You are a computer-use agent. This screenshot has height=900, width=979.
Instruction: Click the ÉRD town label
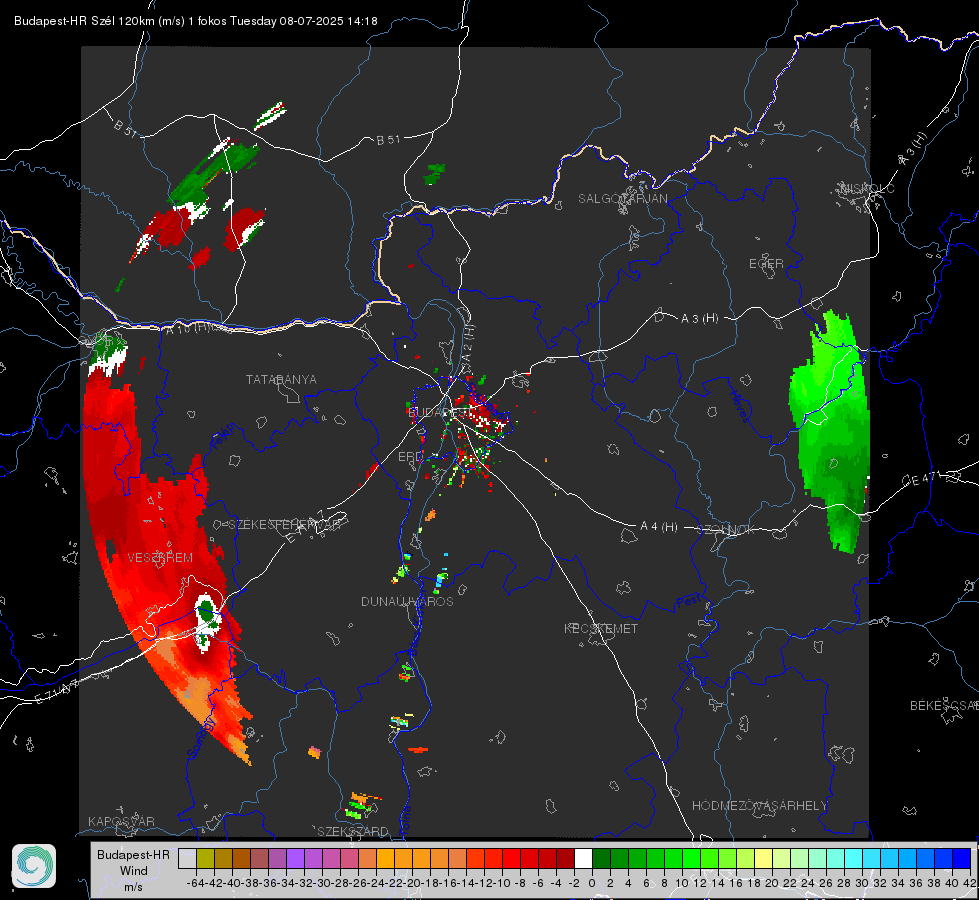click(410, 457)
